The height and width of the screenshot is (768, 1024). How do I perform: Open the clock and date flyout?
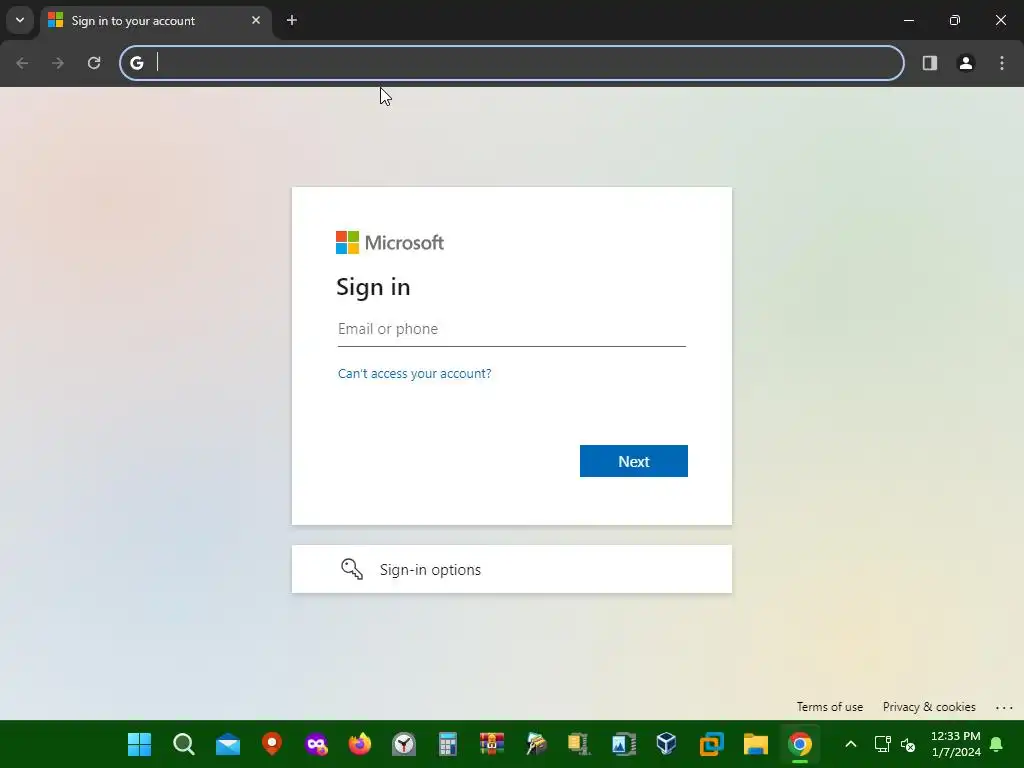(955, 744)
